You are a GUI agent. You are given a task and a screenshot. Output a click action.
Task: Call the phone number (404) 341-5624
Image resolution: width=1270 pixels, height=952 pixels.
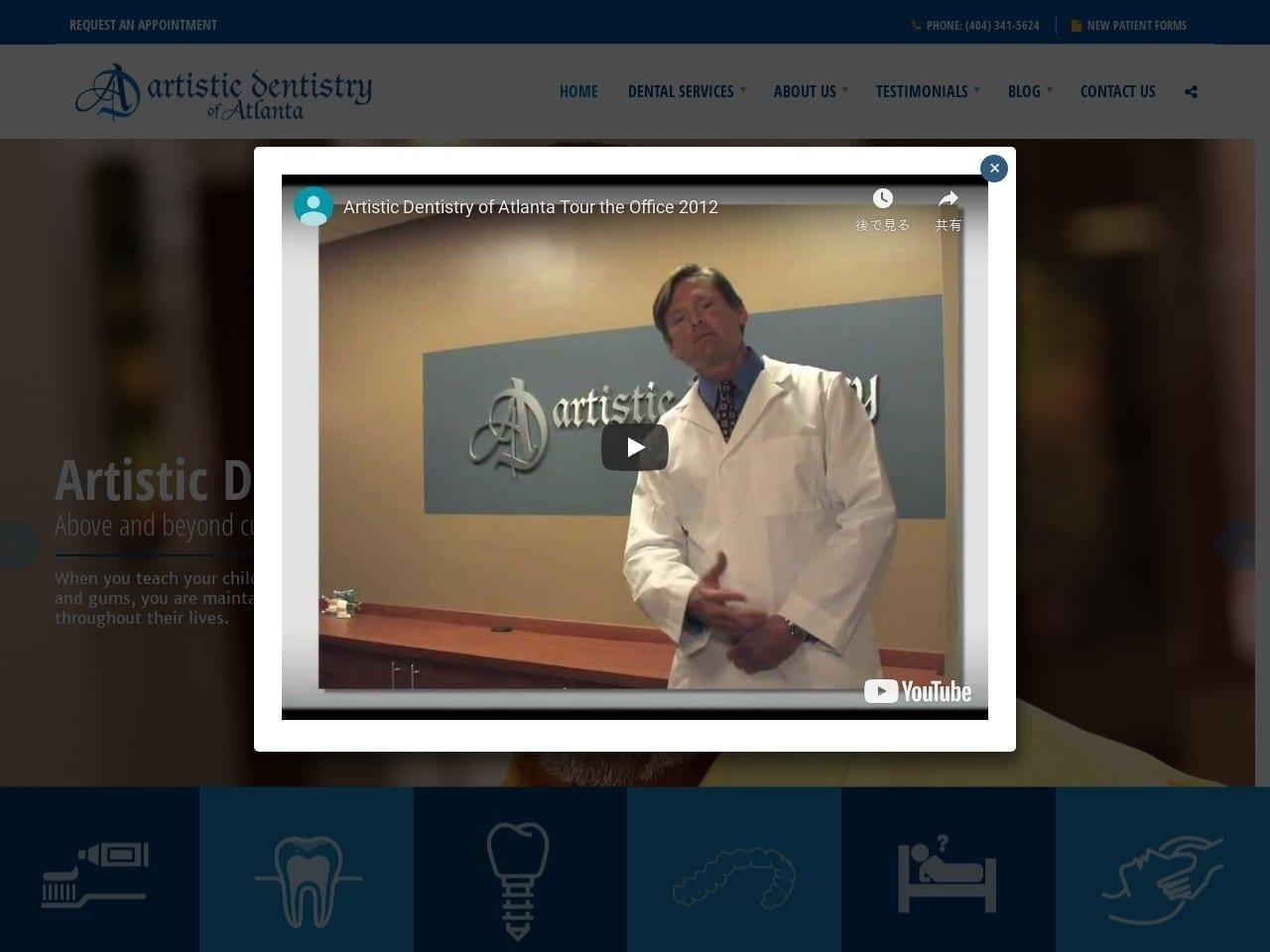coord(982,25)
